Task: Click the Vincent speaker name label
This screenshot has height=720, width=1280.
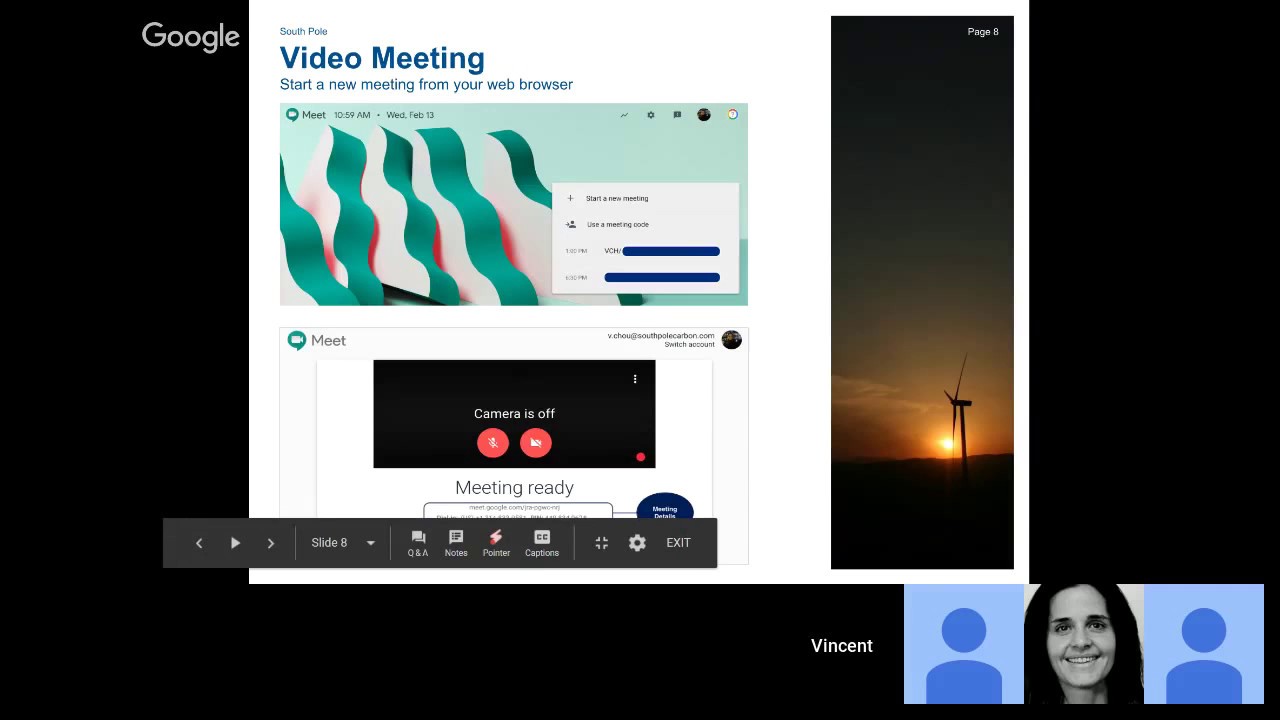Action: click(x=842, y=646)
